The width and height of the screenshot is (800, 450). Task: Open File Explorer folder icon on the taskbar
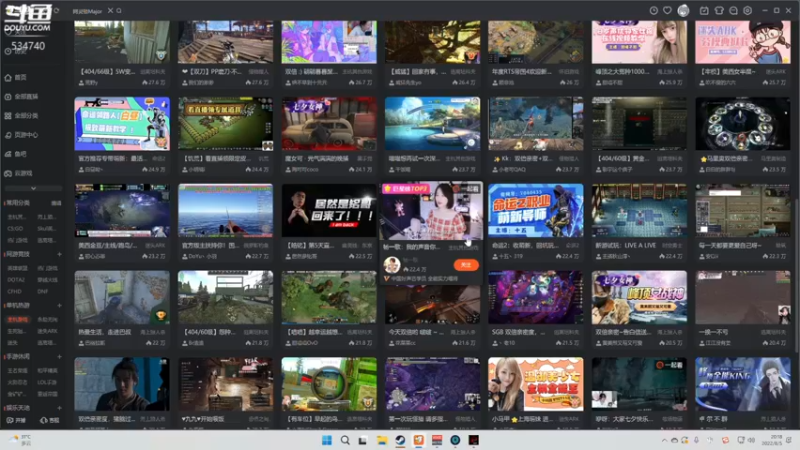tap(382, 440)
